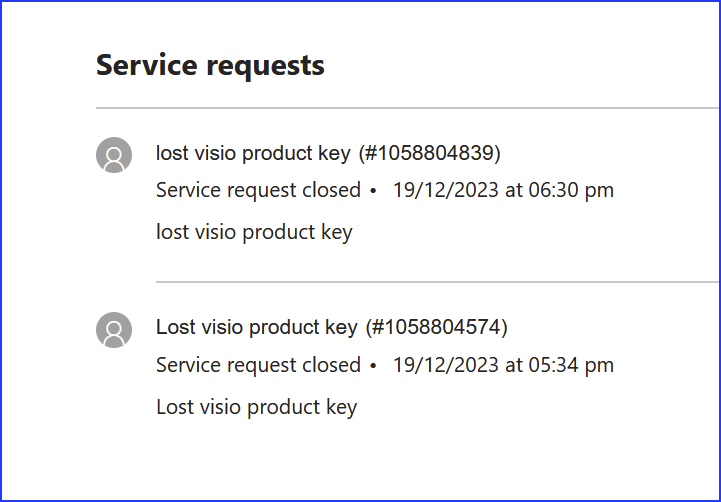721x502 pixels.
Task: Click the bullet separator before the 06:30 pm date
Action: (373, 190)
